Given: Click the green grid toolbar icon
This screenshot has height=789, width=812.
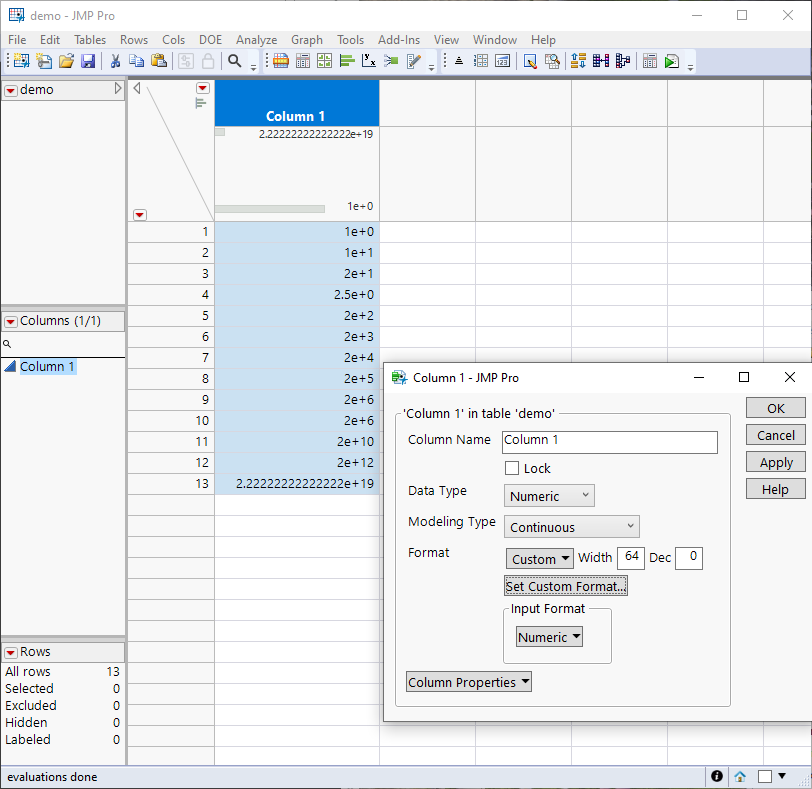Looking at the screenshot, I should 325,61.
